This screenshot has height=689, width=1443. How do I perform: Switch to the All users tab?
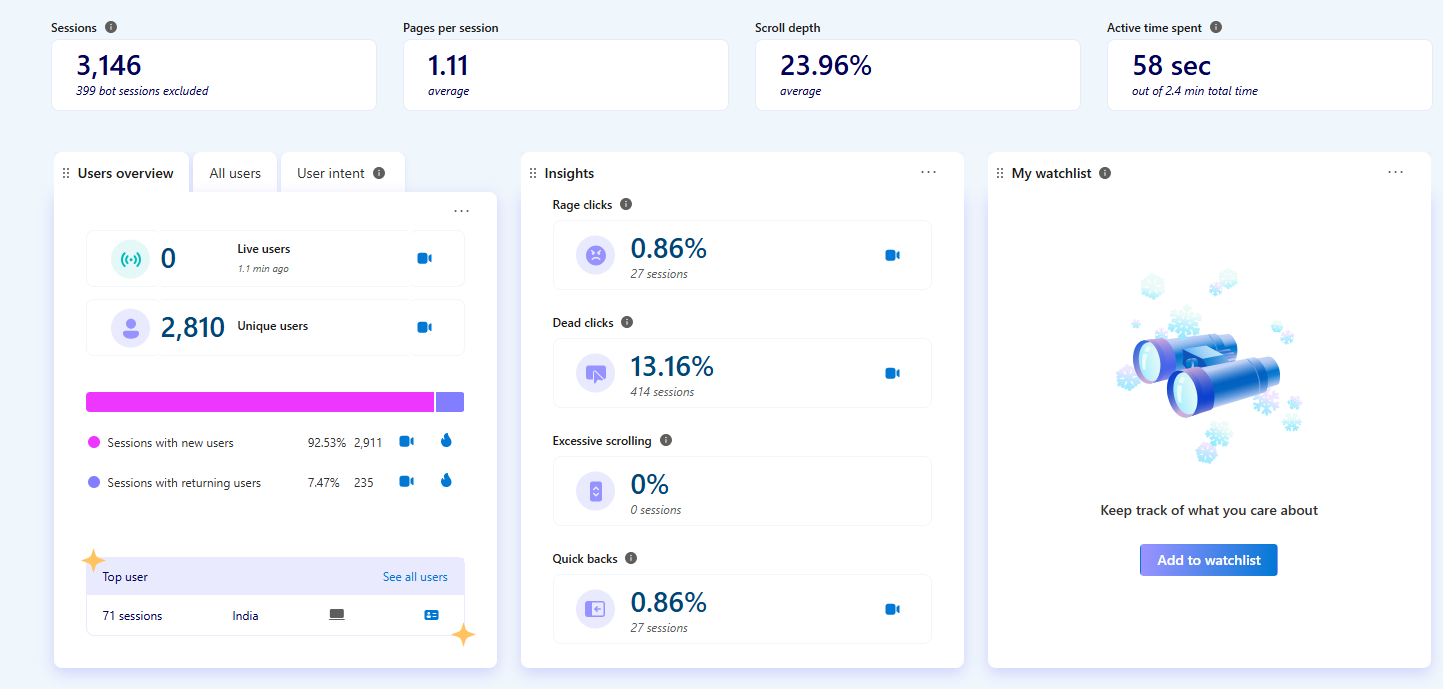click(x=235, y=173)
